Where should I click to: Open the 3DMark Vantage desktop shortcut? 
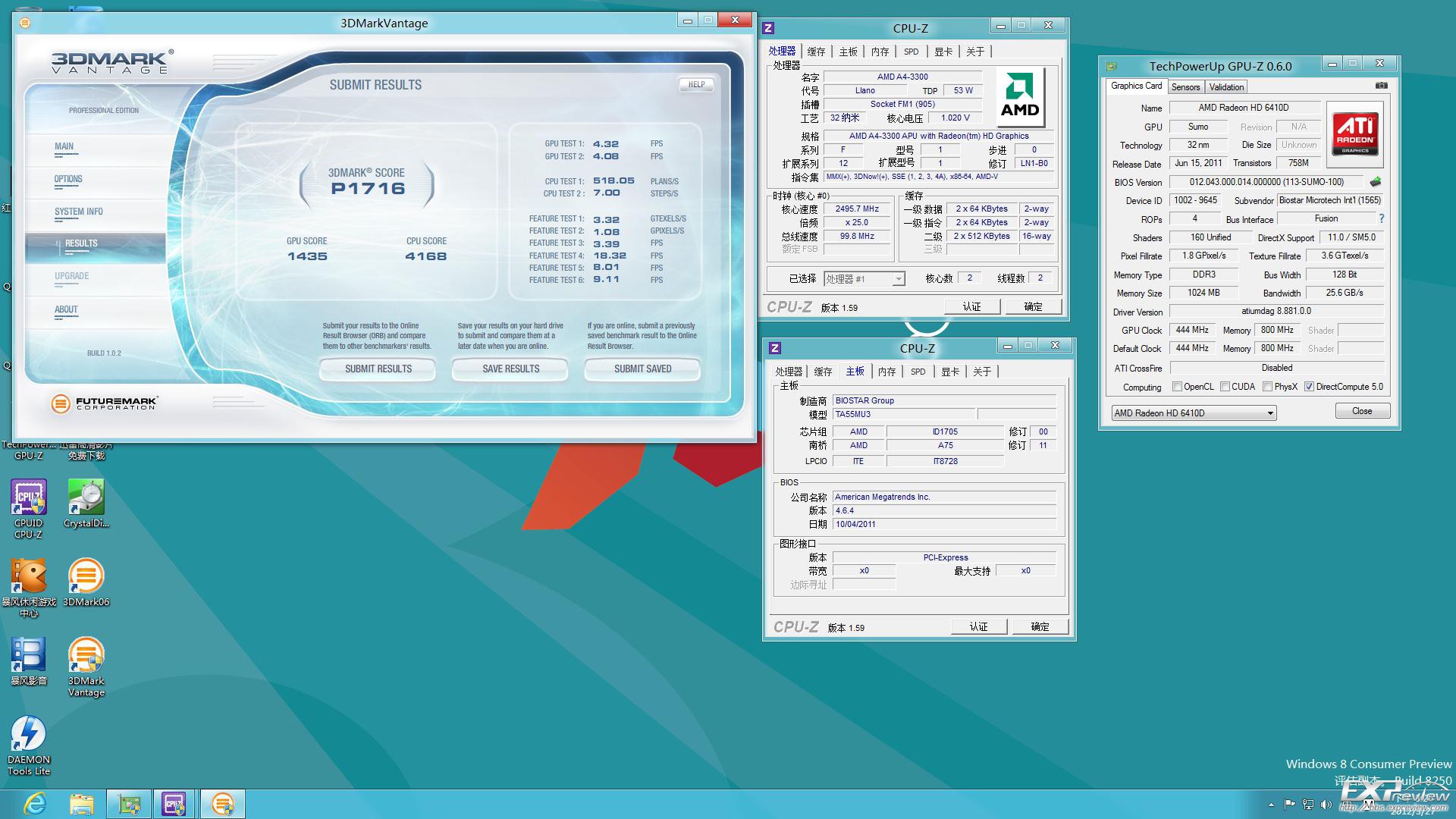pos(86,667)
